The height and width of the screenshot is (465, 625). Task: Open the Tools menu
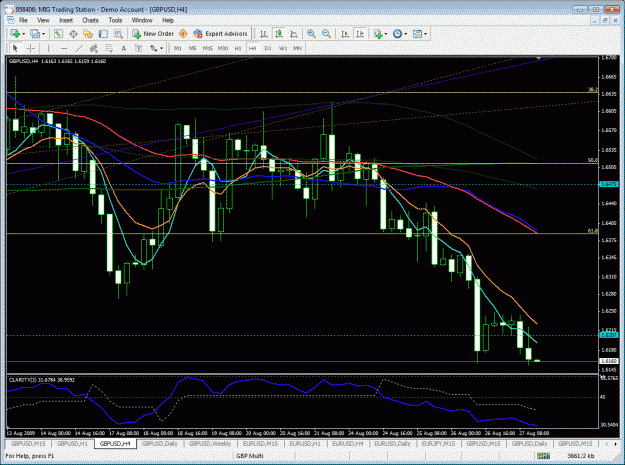click(x=115, y=20)
